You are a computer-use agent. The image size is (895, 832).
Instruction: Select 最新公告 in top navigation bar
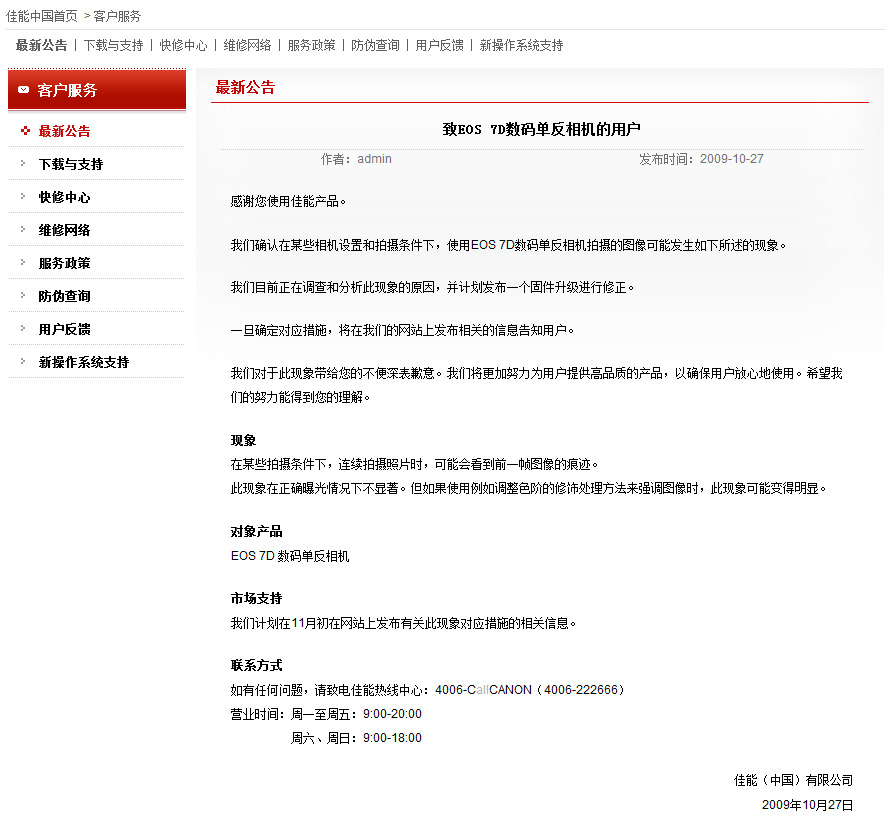coord(41,45)
